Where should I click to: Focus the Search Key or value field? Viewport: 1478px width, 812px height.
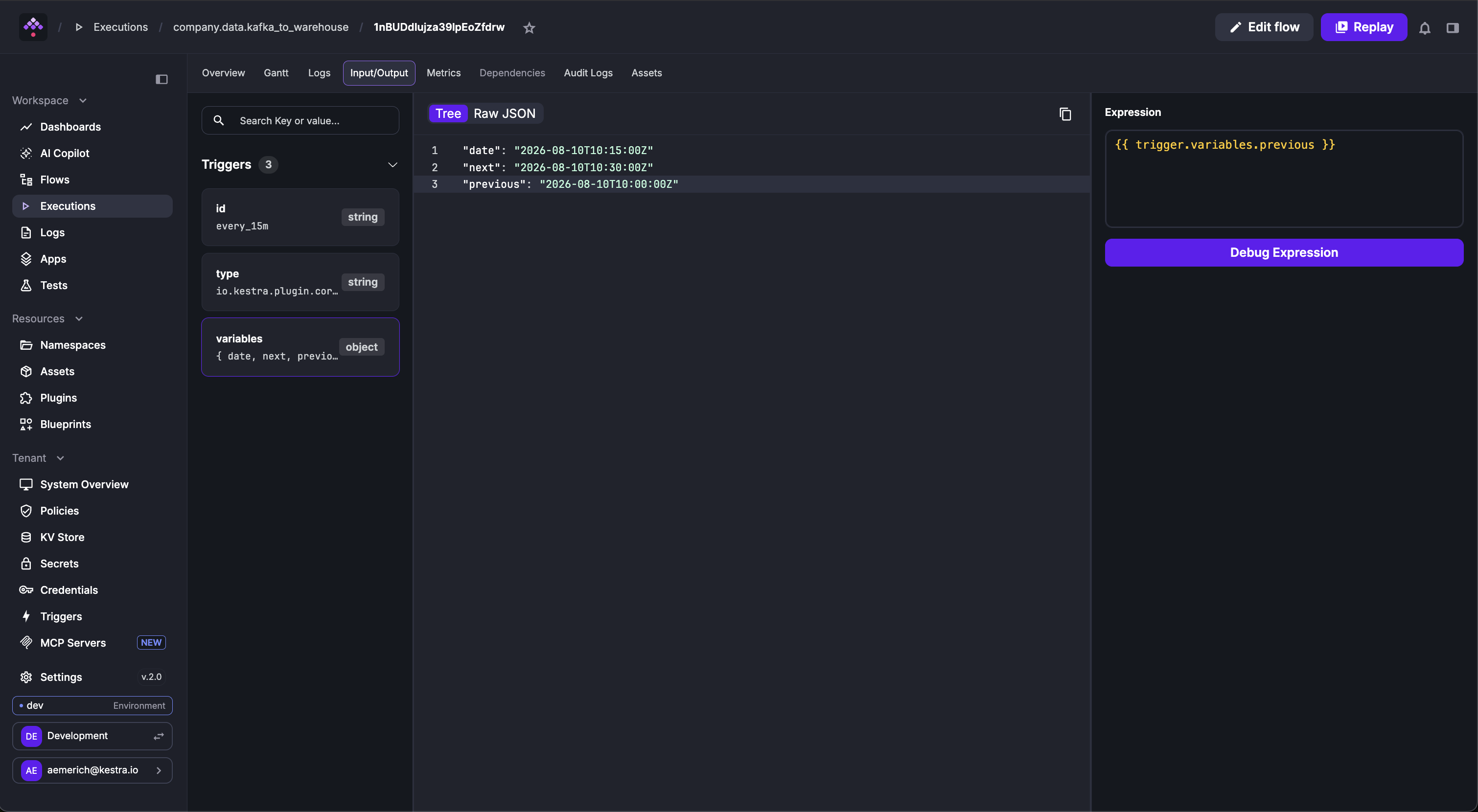pos(300,120)
